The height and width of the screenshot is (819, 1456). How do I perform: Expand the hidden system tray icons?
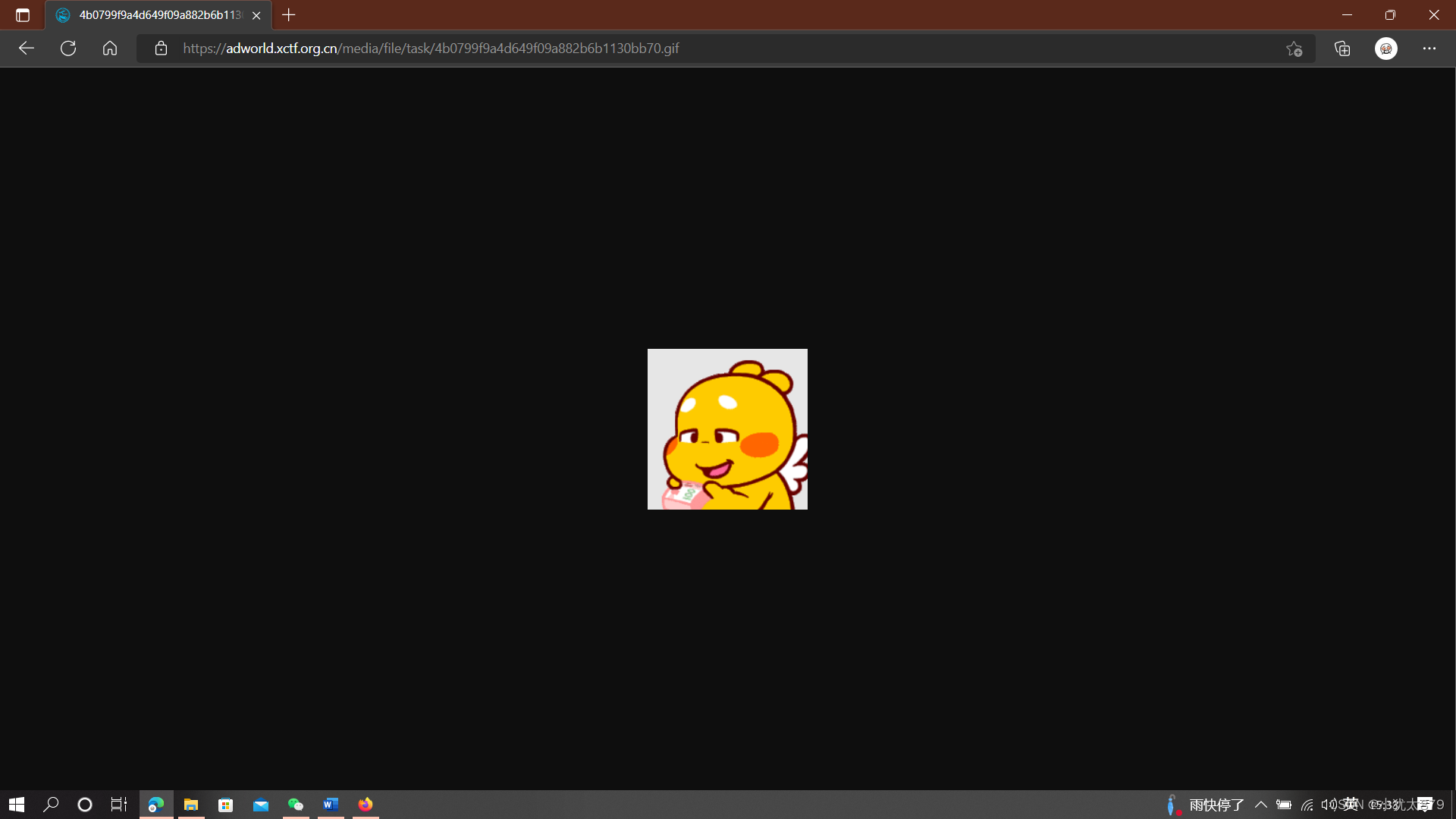pyautogui.click(x=1261, y=805)
